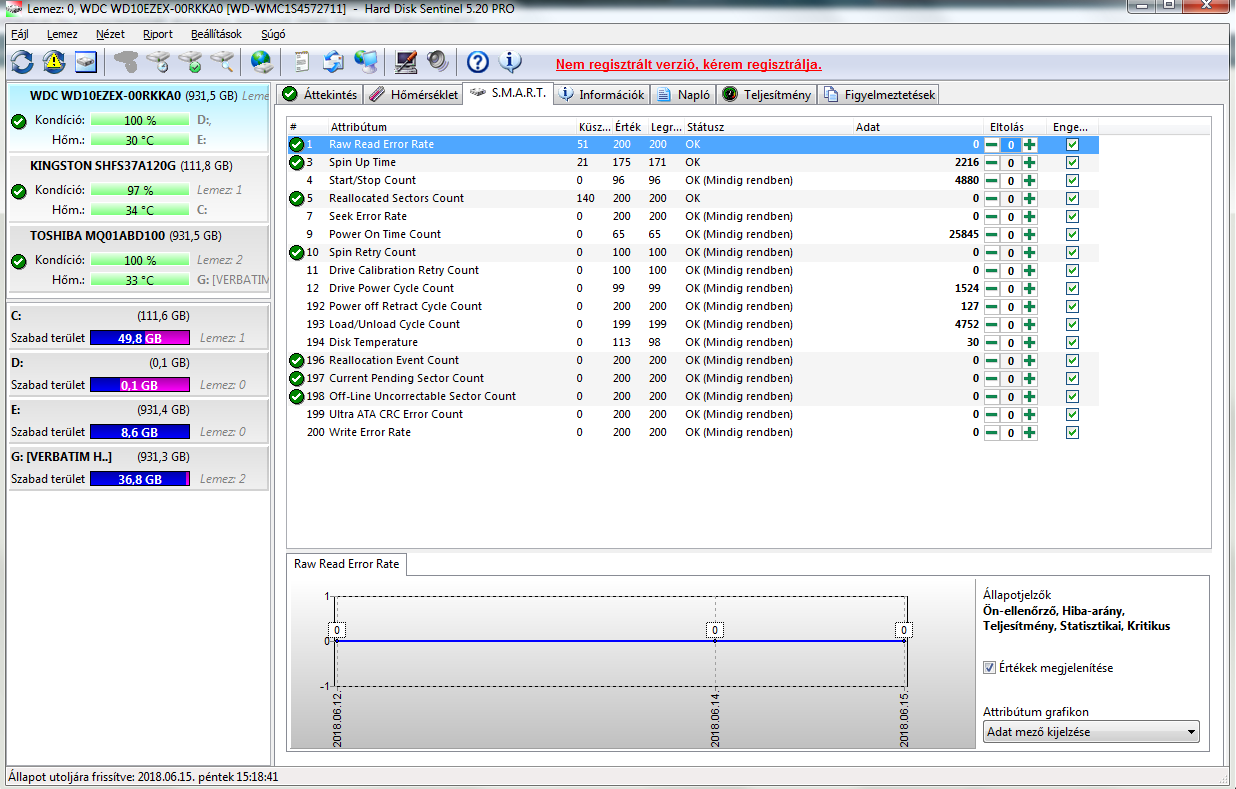This screenshot has width=1236, height=789.
Task: Switch to the Hőmérséklet tab
Action: 413,95
